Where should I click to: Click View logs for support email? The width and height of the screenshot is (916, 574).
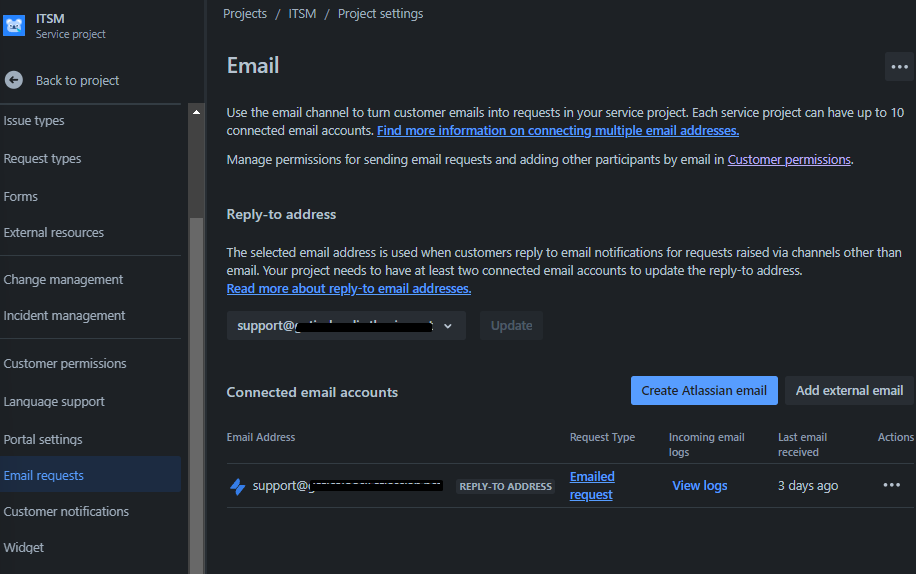coord(700,485)
